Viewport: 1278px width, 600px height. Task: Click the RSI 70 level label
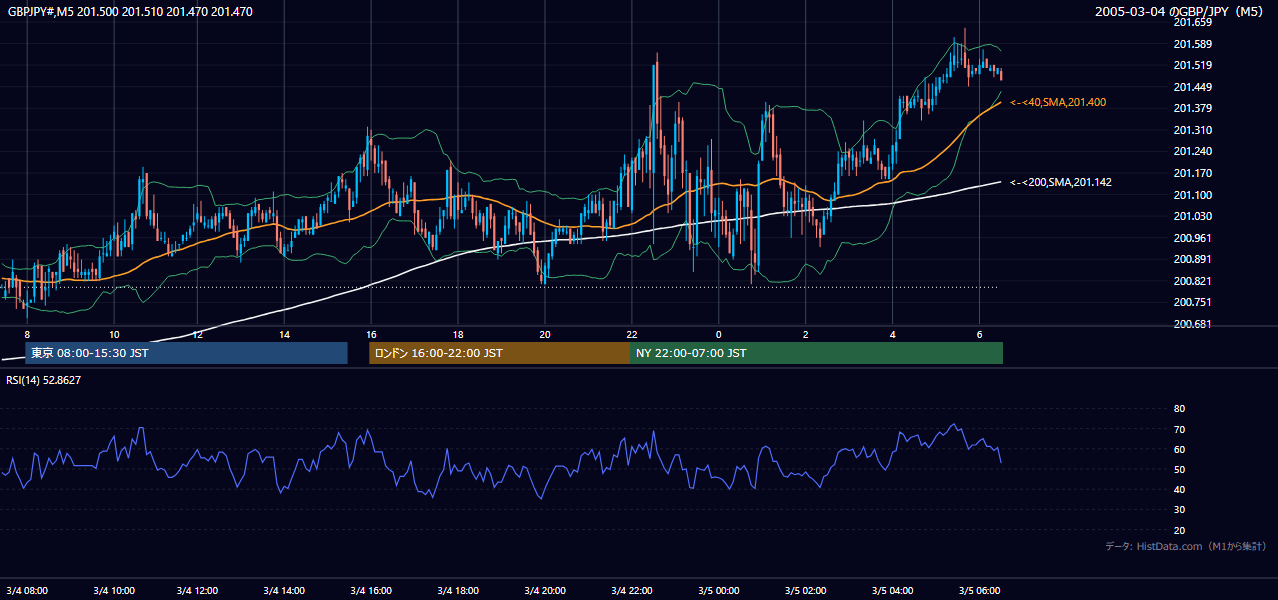coord(1179,429)
